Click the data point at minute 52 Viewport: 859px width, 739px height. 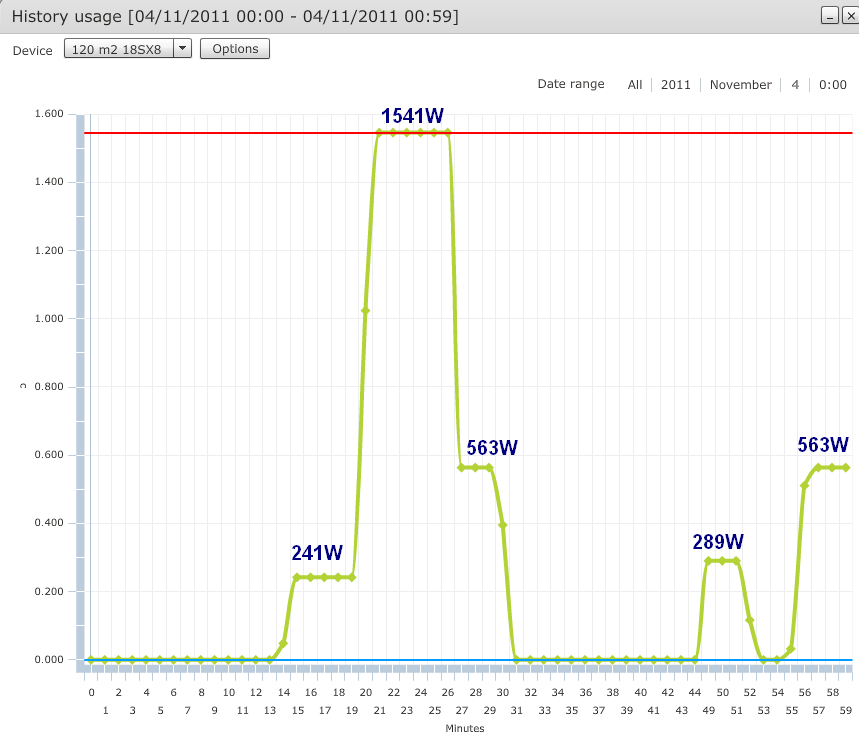click(x=750, y=621)
